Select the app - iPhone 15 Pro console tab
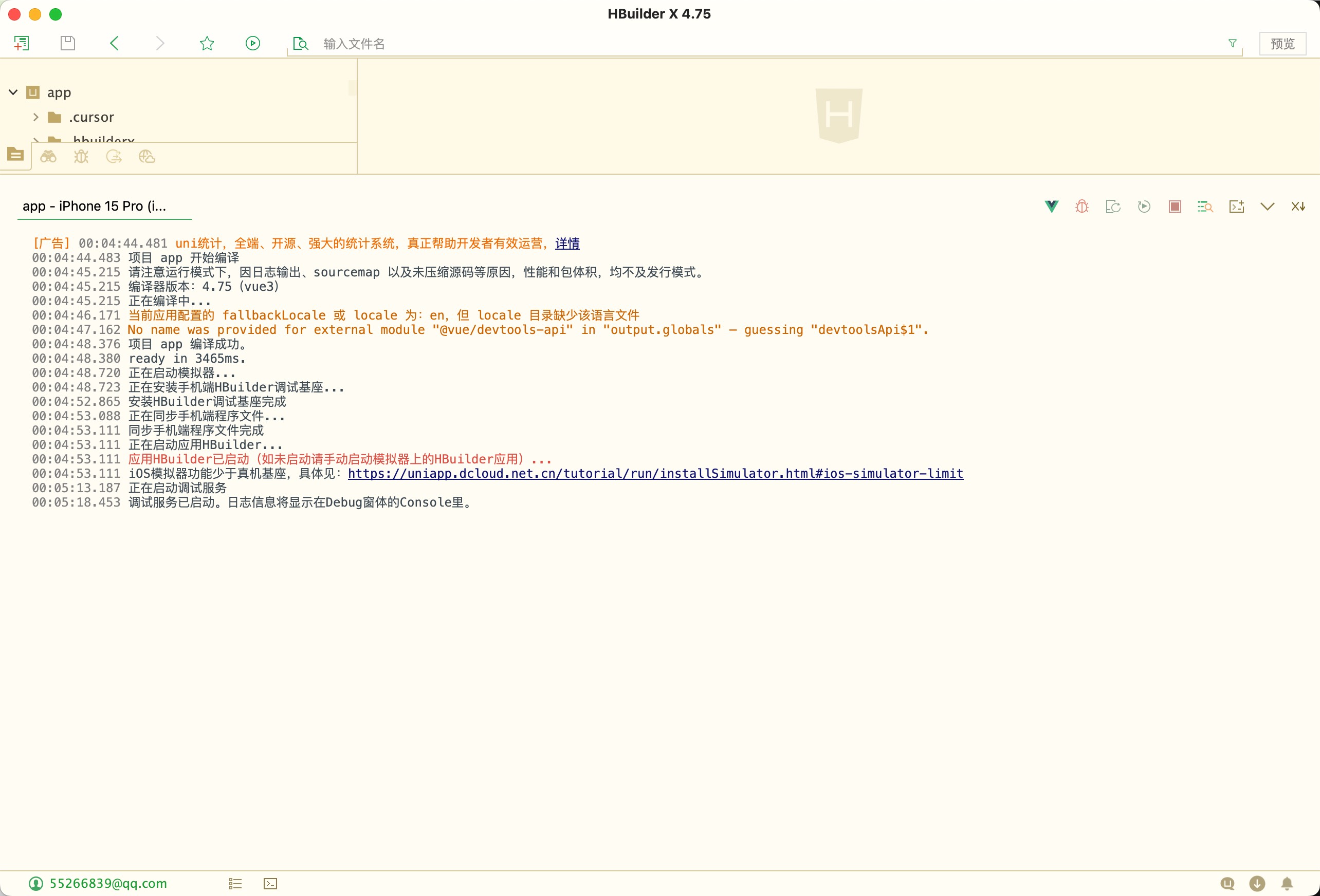Screen dimensions: 1320x896 coord(104,206)
